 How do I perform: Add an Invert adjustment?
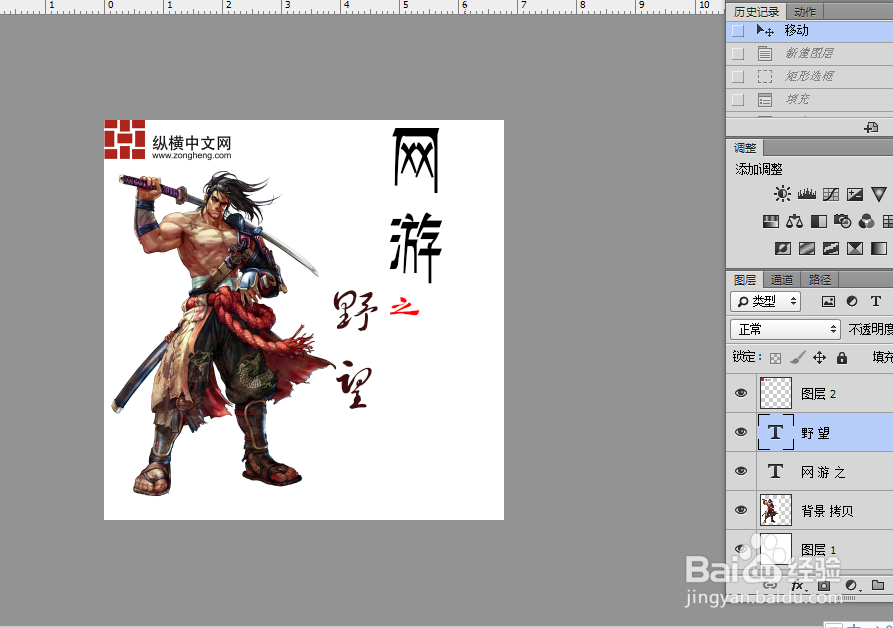coord(783,248)
